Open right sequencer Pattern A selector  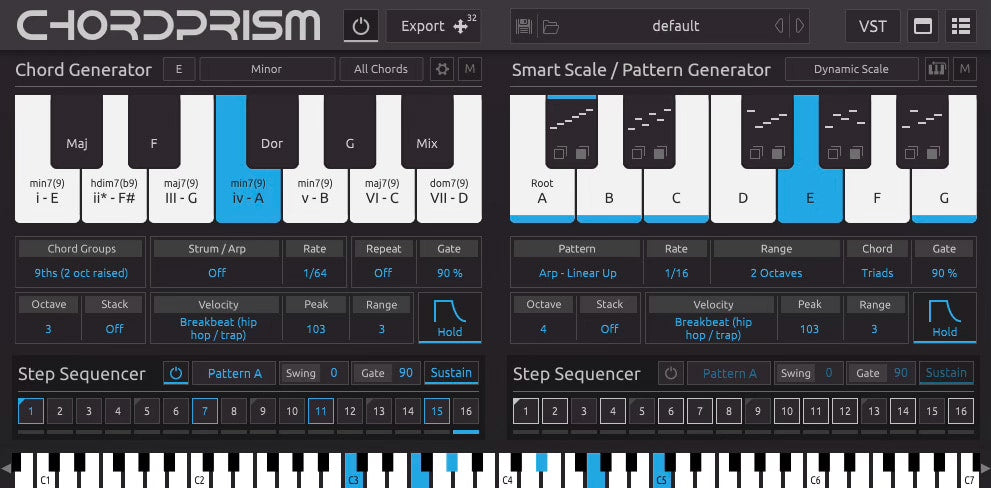click(x=729, y=373)
